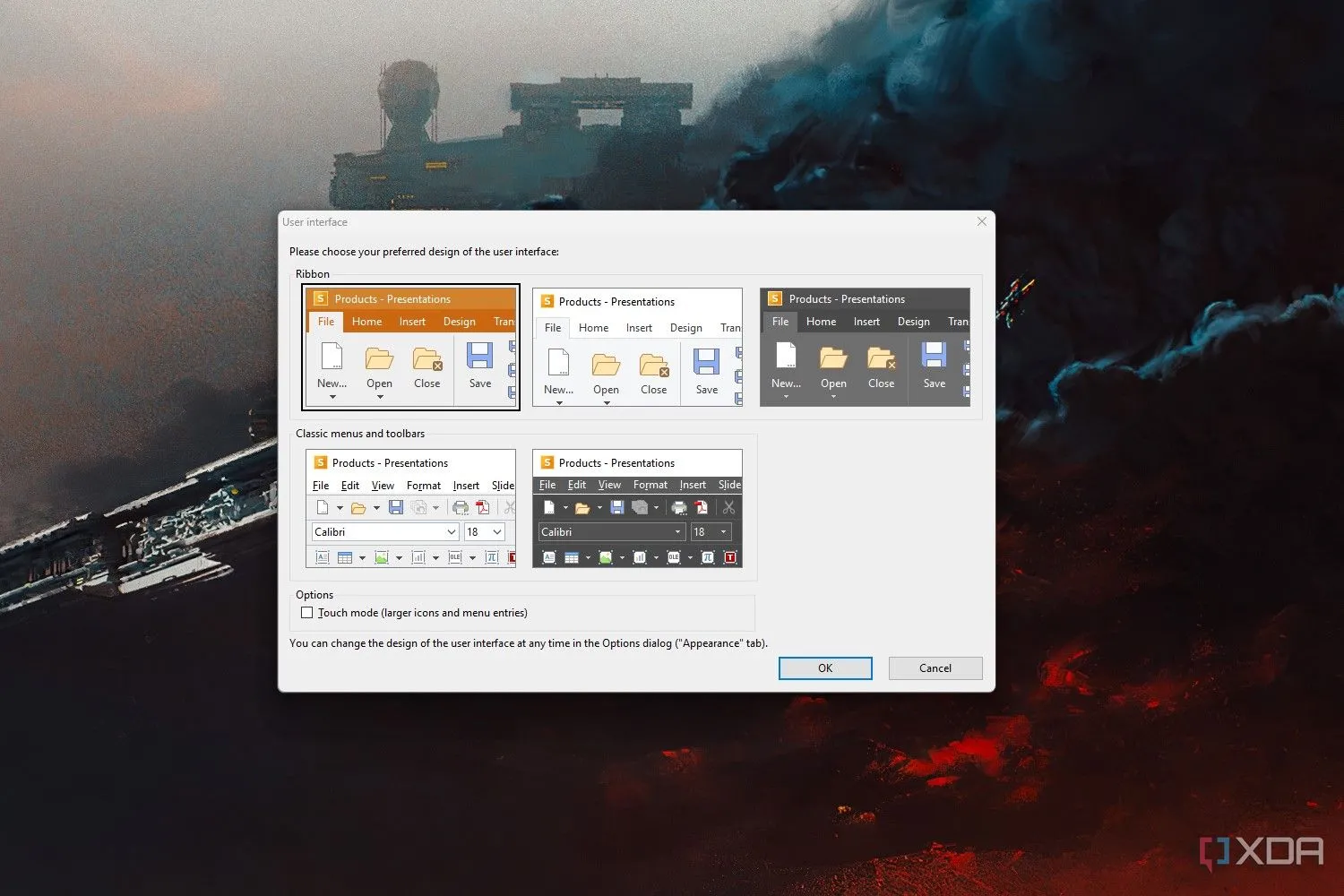Close the User interface dialog with the X
1344x896 pixels.
click(981, 222)
